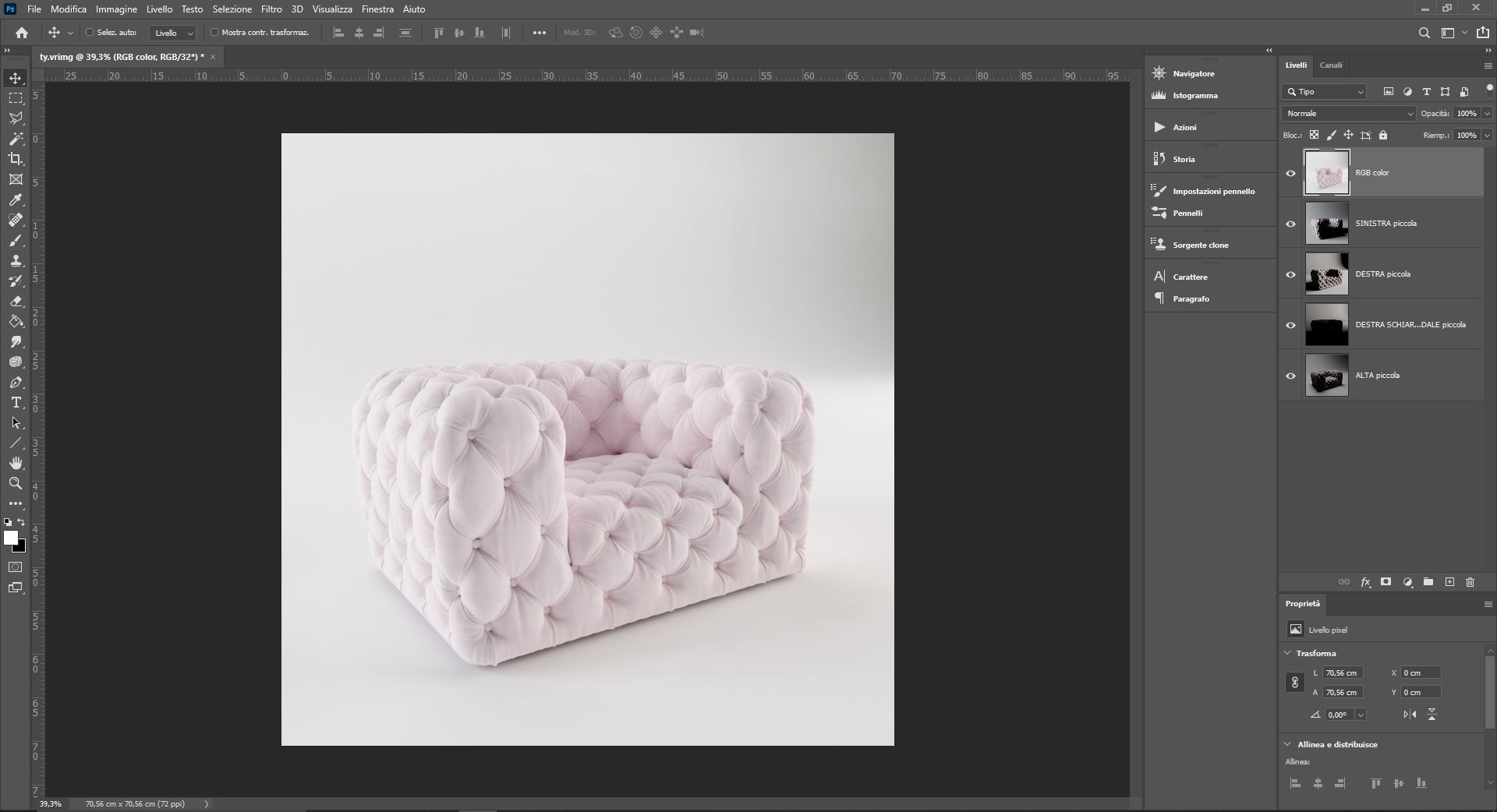Select the Clone Stamp tool
The width and height of the screenshot is (1497, 812).
16,261
